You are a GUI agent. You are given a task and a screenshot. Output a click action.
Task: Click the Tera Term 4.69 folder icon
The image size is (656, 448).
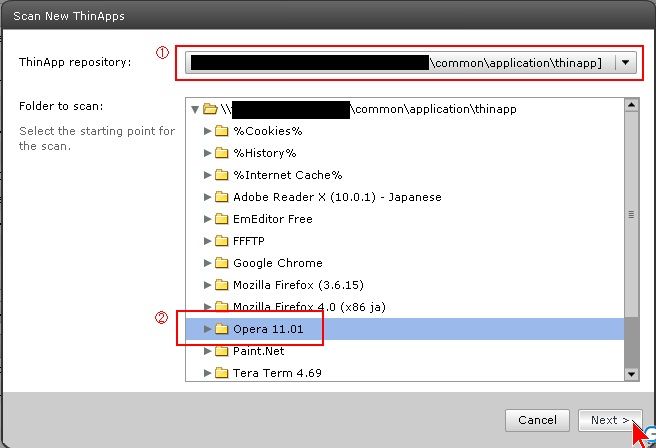click(x=221, y=373)
